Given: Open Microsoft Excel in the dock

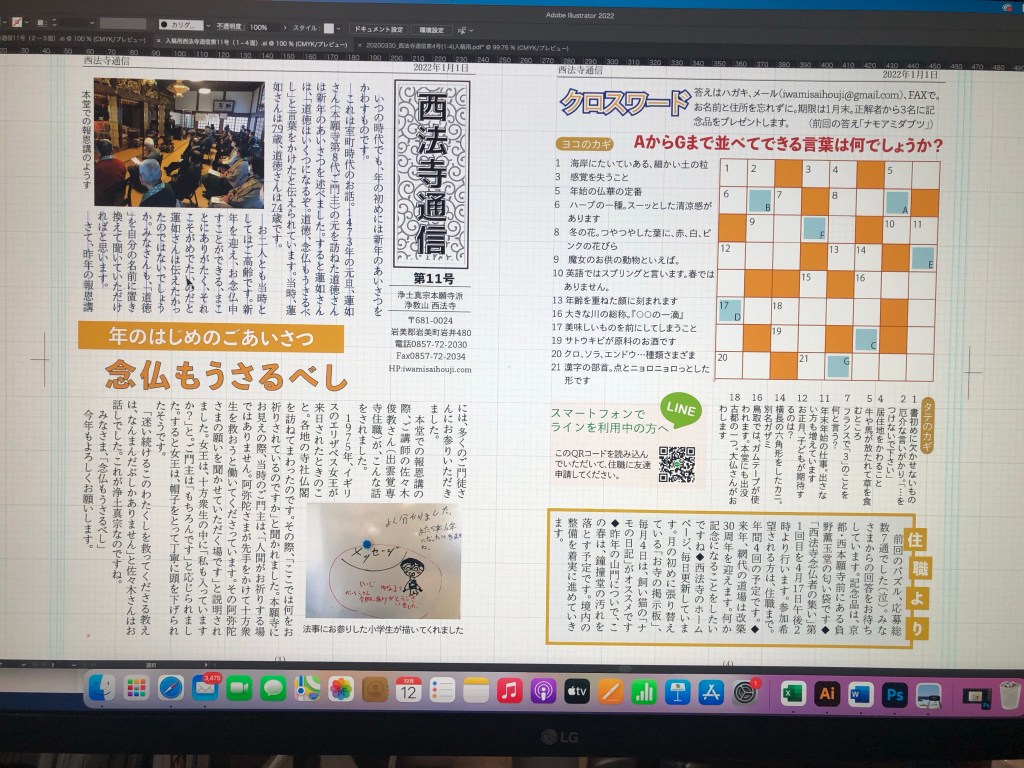Looking at the screenshot, I should tap(793, 692).
